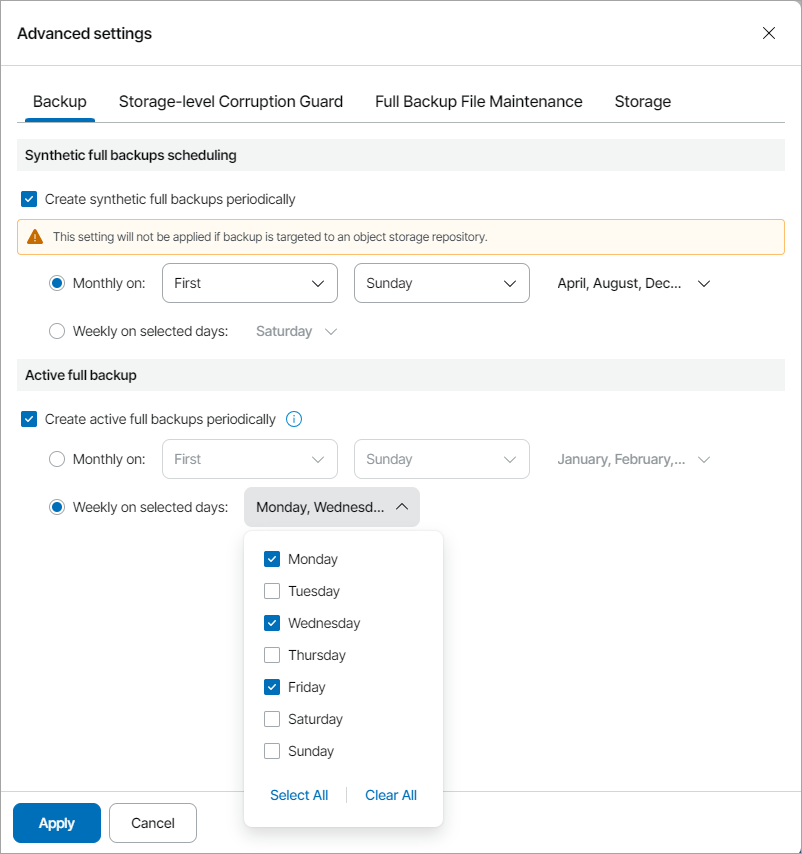Check the Tuesday option
Image resolution: width=802 pixels, height=854 pixels.
pyautogui.click(x=272, y=591)
